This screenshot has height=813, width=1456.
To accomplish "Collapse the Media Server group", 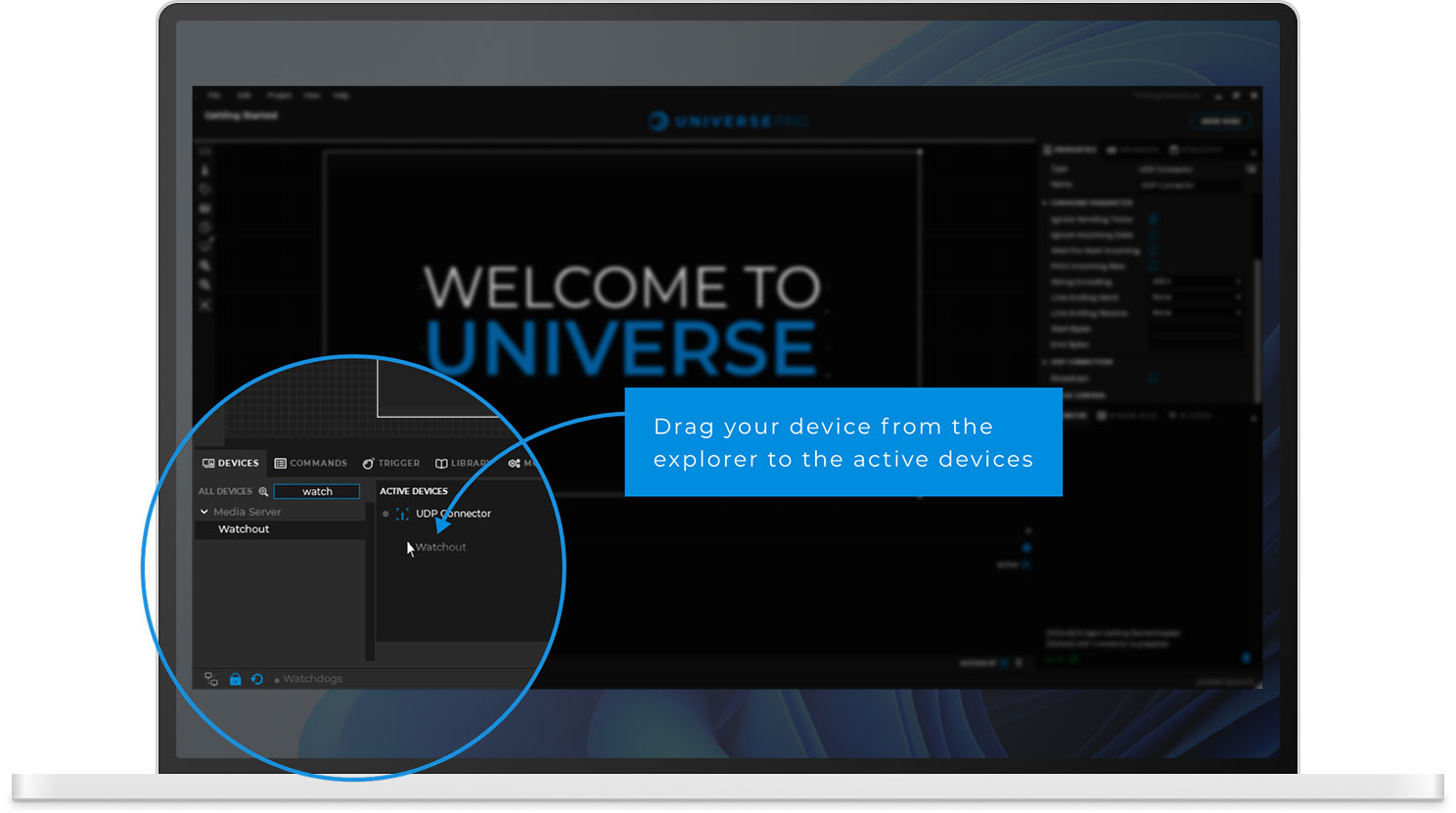I will (204, 512).
